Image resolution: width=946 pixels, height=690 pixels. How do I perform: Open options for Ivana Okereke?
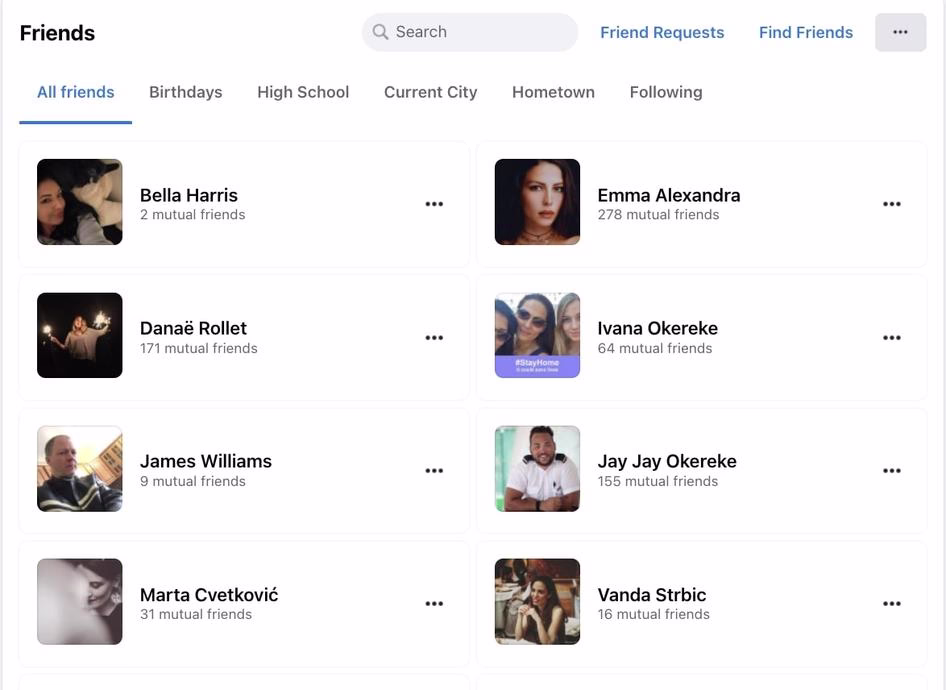891,337
